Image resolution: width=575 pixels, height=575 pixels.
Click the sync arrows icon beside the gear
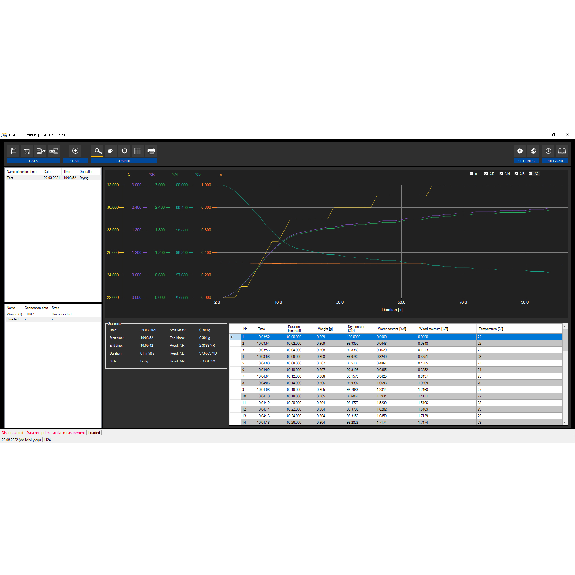click(533, 151)
